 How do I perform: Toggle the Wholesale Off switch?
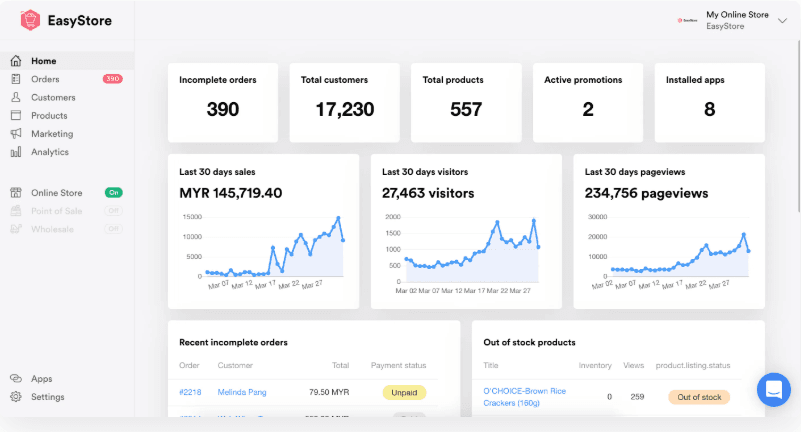[x=113, y=229]
